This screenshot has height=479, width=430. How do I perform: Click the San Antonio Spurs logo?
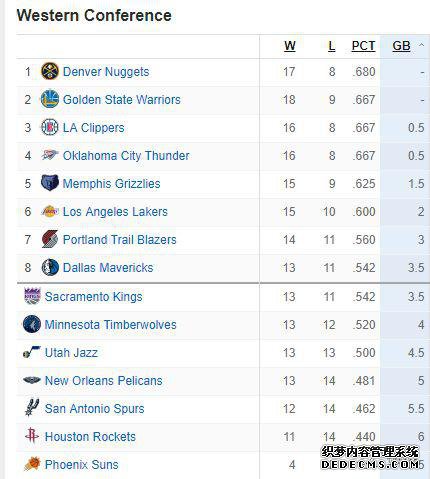coord(32,408)
